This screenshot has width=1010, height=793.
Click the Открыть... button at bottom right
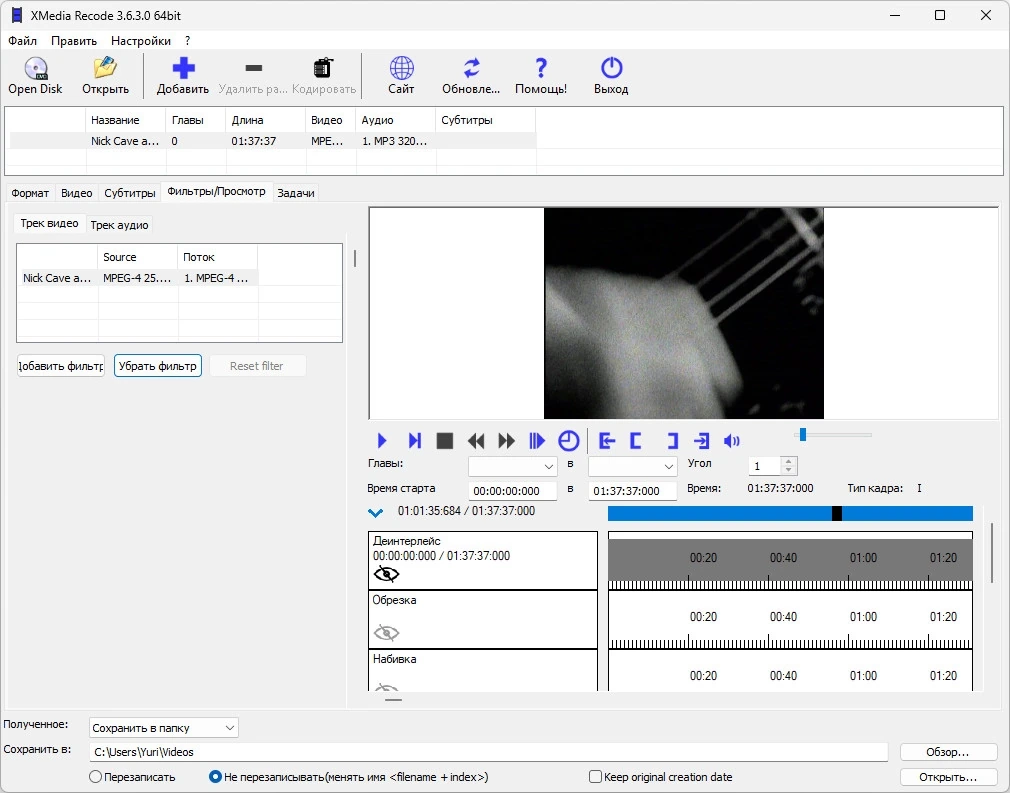(x=947, y=777)
